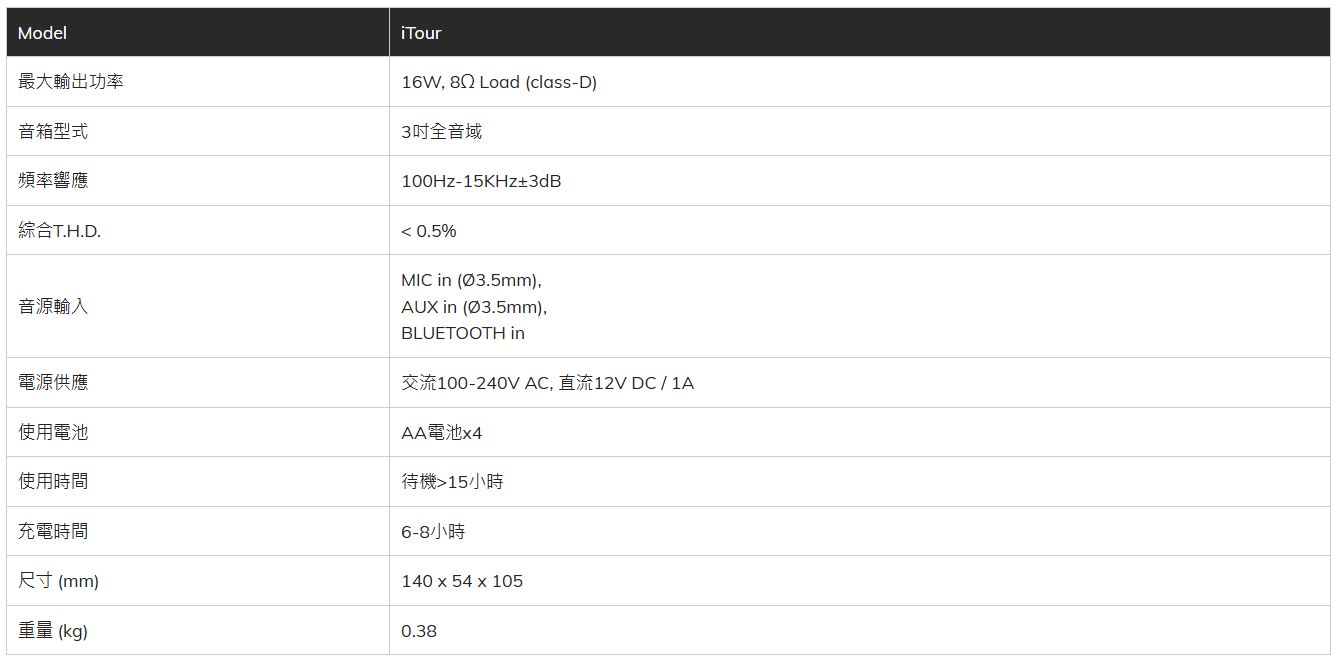Click the "交流100-240V AC" power value
Image resolution: width=1344 pixels, height=663 pixels.
[475, 382]
